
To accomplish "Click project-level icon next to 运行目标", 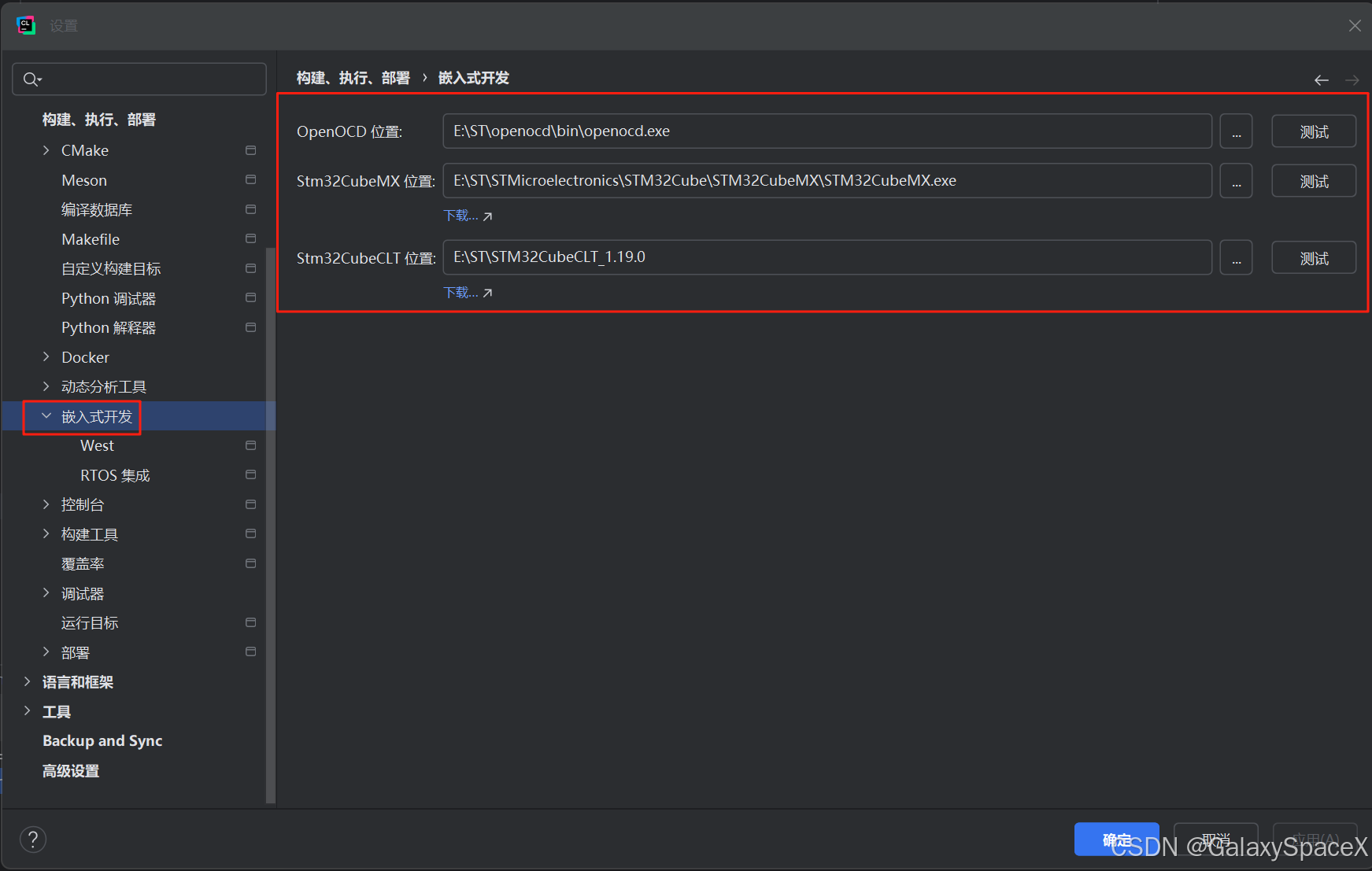I will pos(250,622).
